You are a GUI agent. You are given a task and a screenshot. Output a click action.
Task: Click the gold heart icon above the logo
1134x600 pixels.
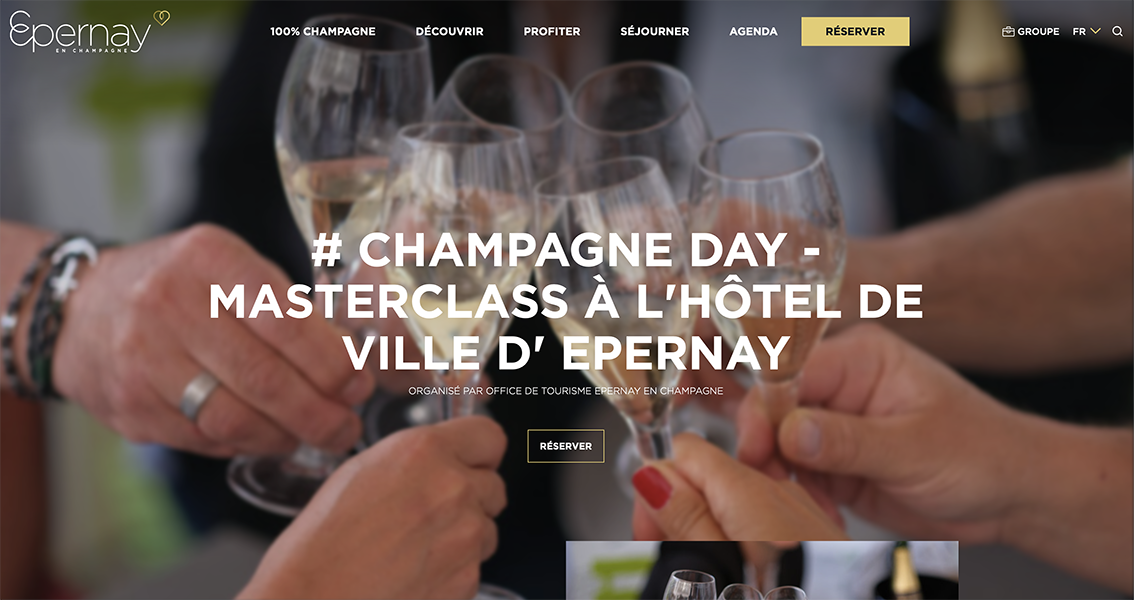(x=161, y=18)
